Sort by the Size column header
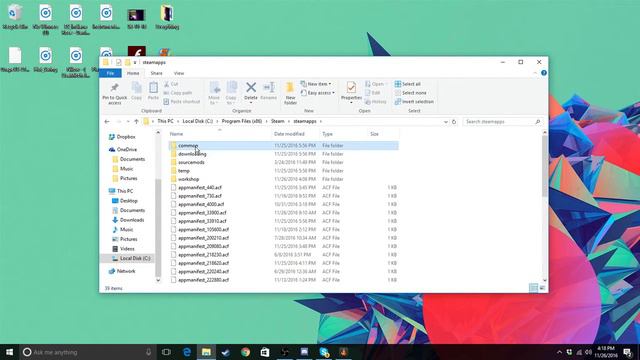 pyautogui.click(x=383, y=134)
